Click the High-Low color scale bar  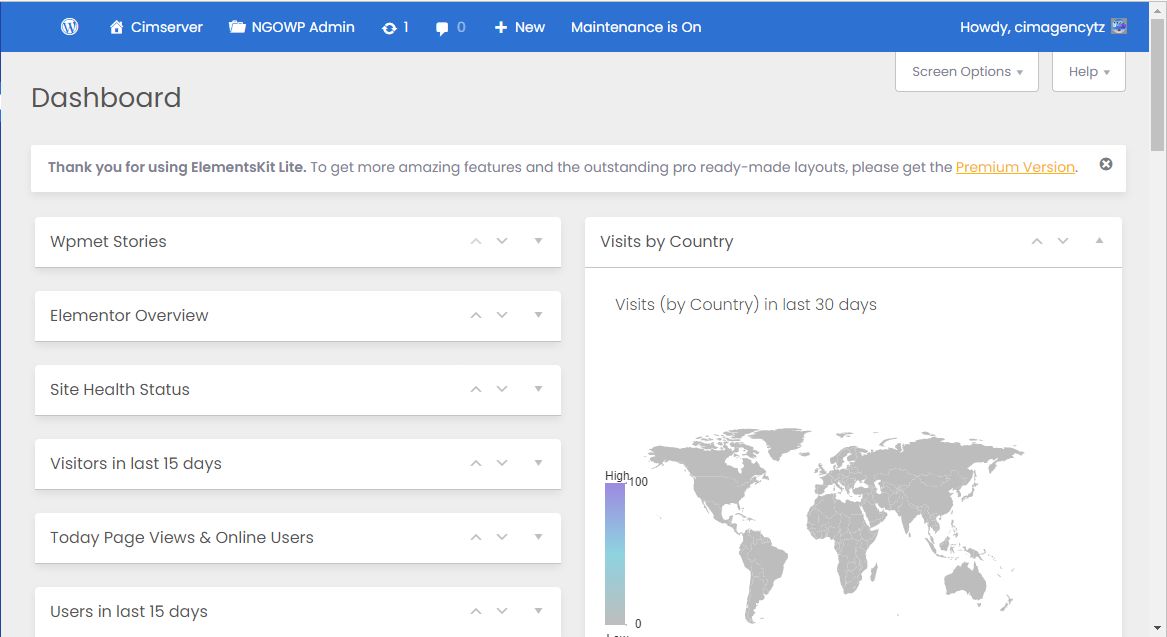pos(615,553)
